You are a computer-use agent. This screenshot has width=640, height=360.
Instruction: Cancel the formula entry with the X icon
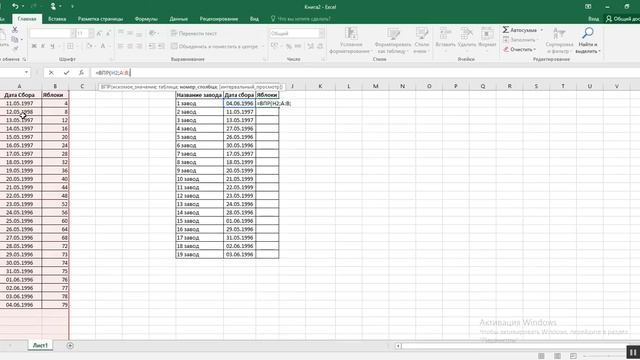tap(51, 73)
